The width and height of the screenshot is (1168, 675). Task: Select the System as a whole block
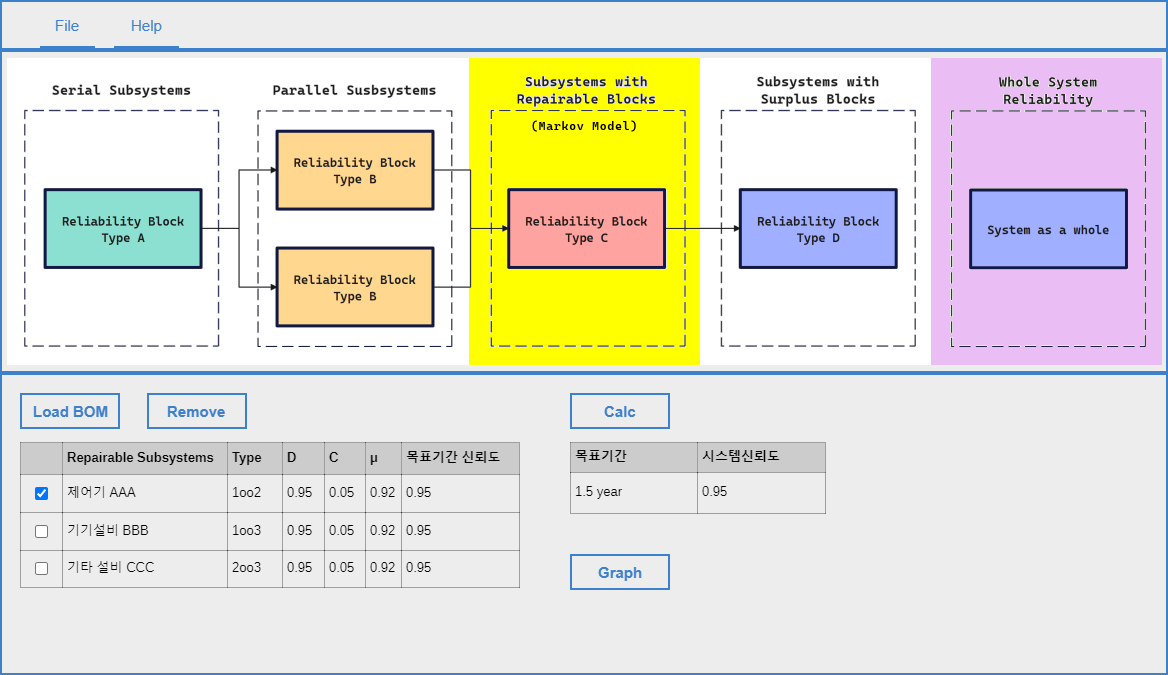point(1048,229)
